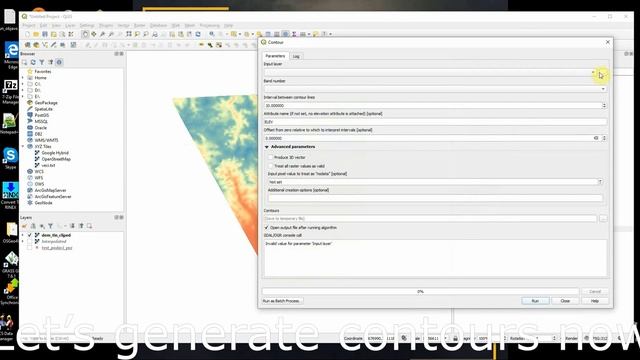
Task: Select ArcGisMapServer in the Browser tree
Action: click(x=50, y=191)
